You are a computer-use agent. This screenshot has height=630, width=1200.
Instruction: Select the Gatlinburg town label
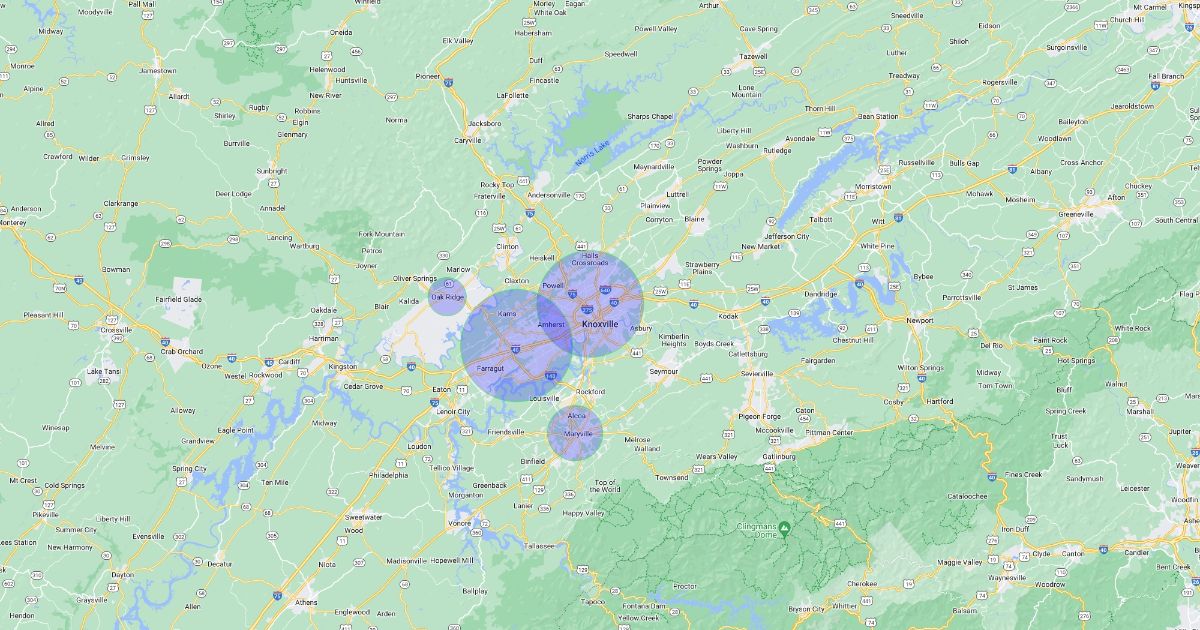(x=780, y=456)
